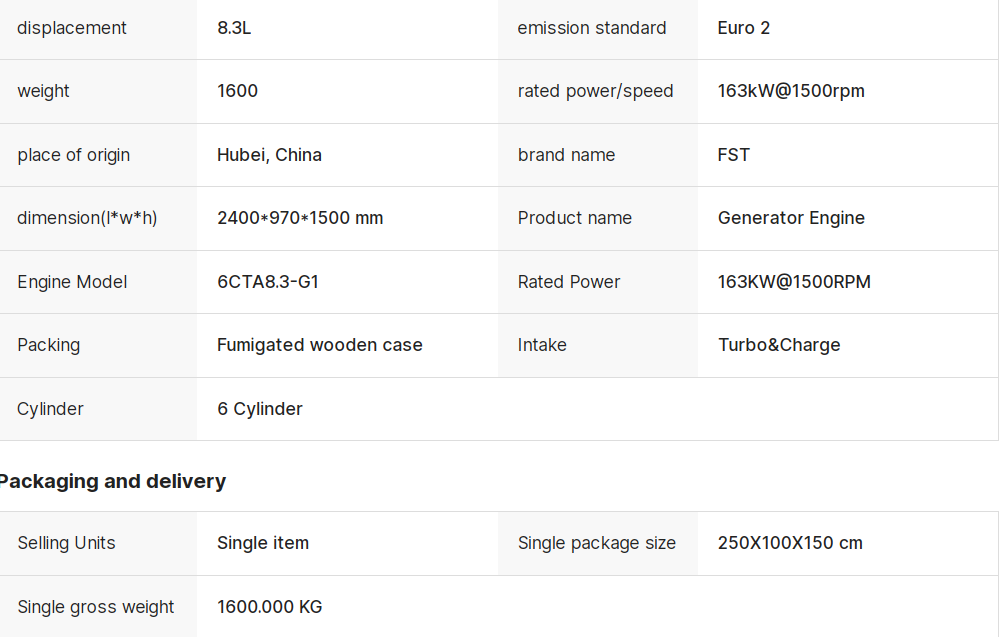The height and width of the screenshot is (637, 1000).
Task: Click the place of origin Hubei, China
Action: (x=269, y=155)
